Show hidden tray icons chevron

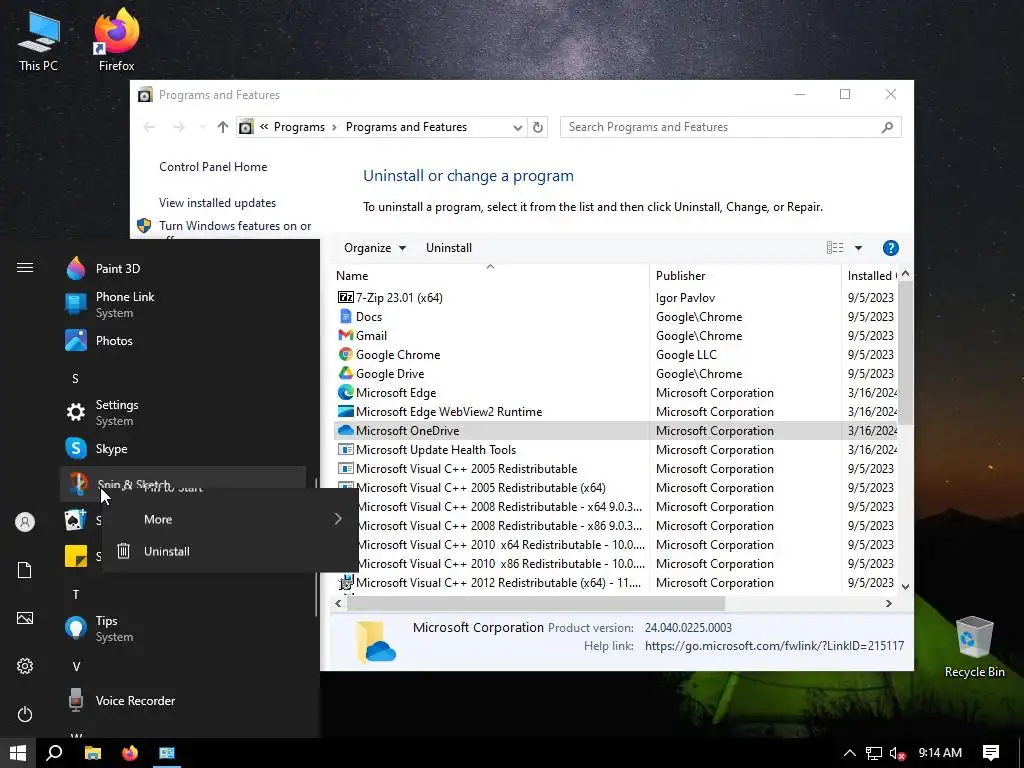[849, 754]
